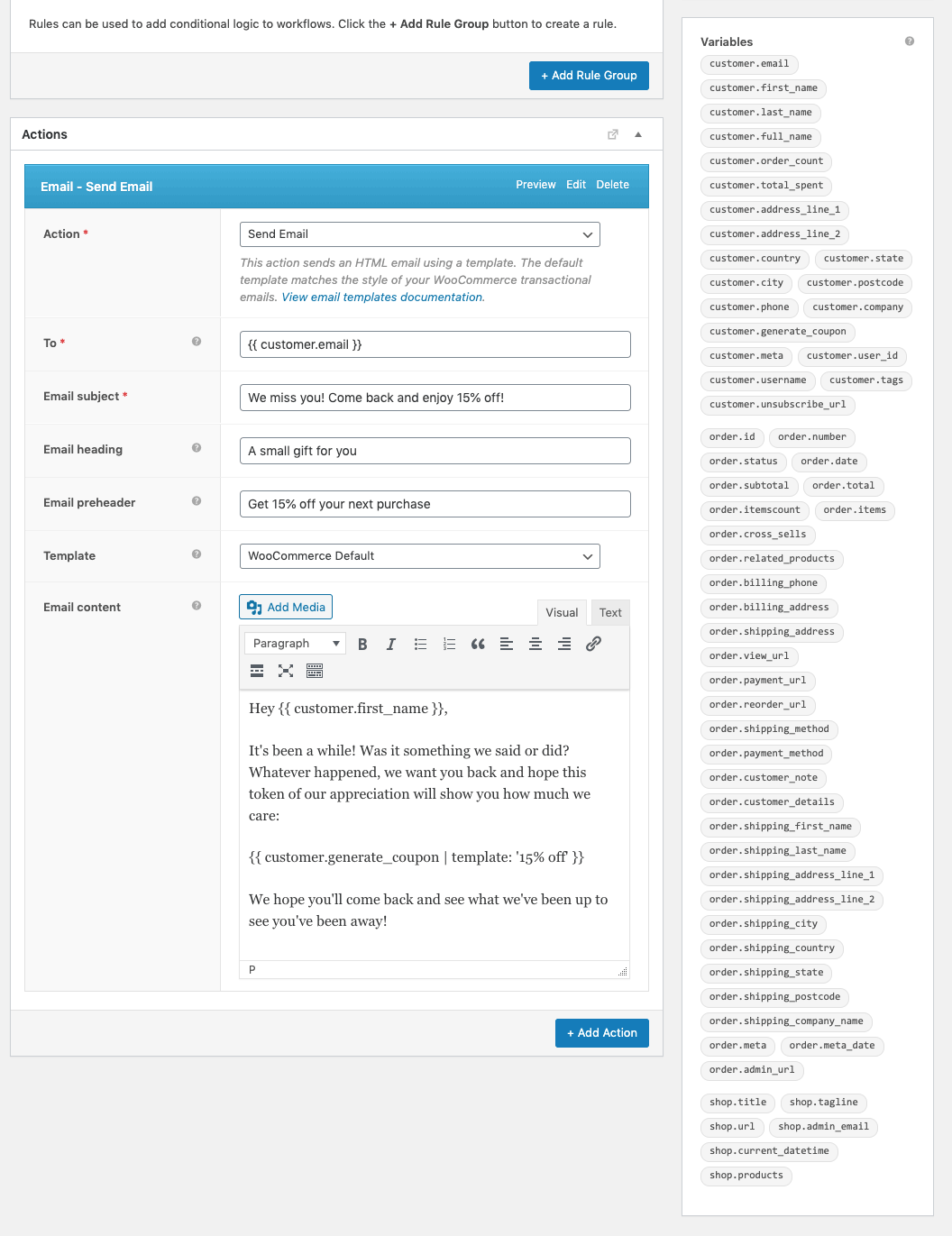Click the Add Action button
The image size is (952, 1236).
tap(602, 1033)
